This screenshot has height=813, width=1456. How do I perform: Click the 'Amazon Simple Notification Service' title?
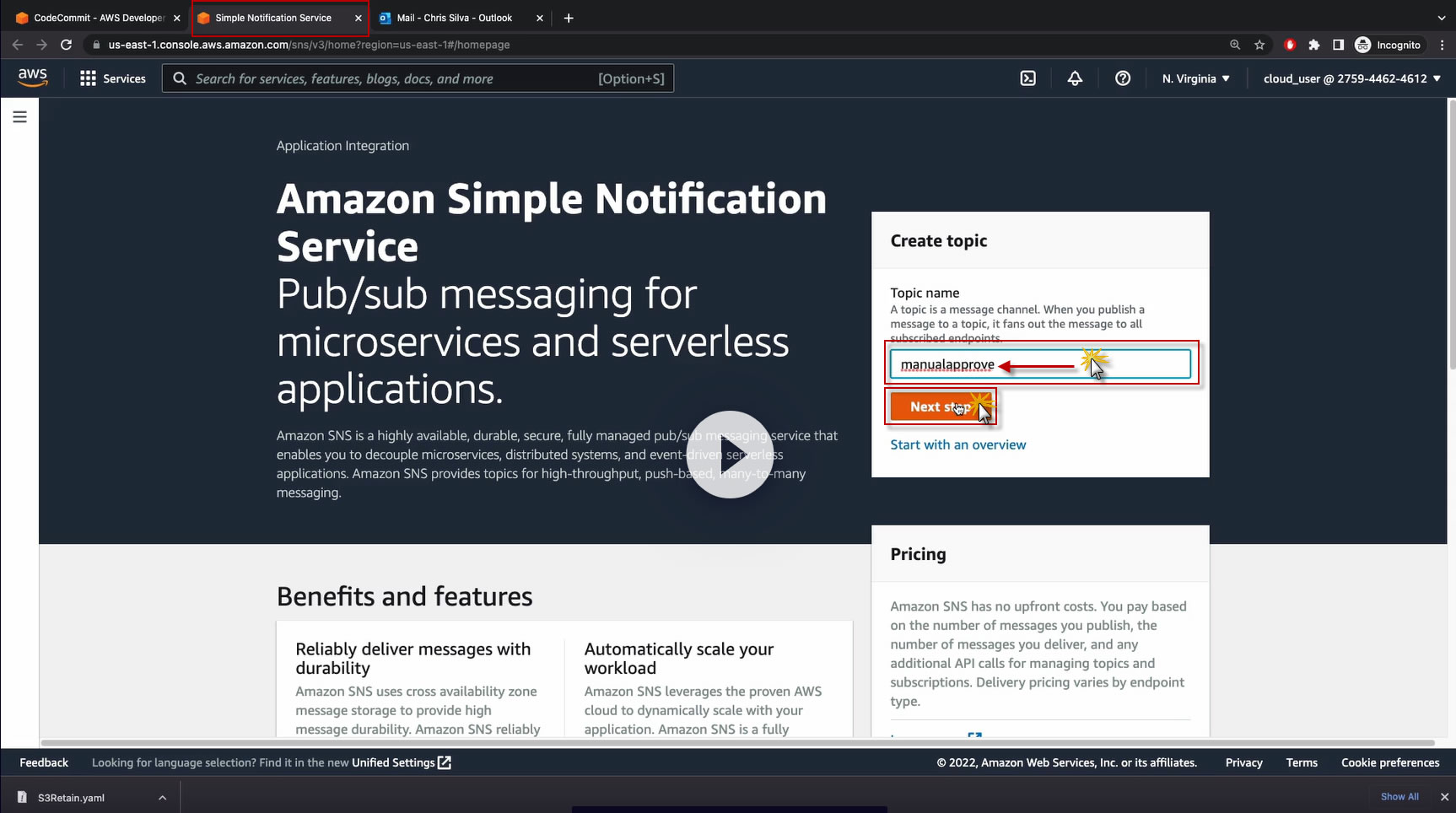[552, 223]
